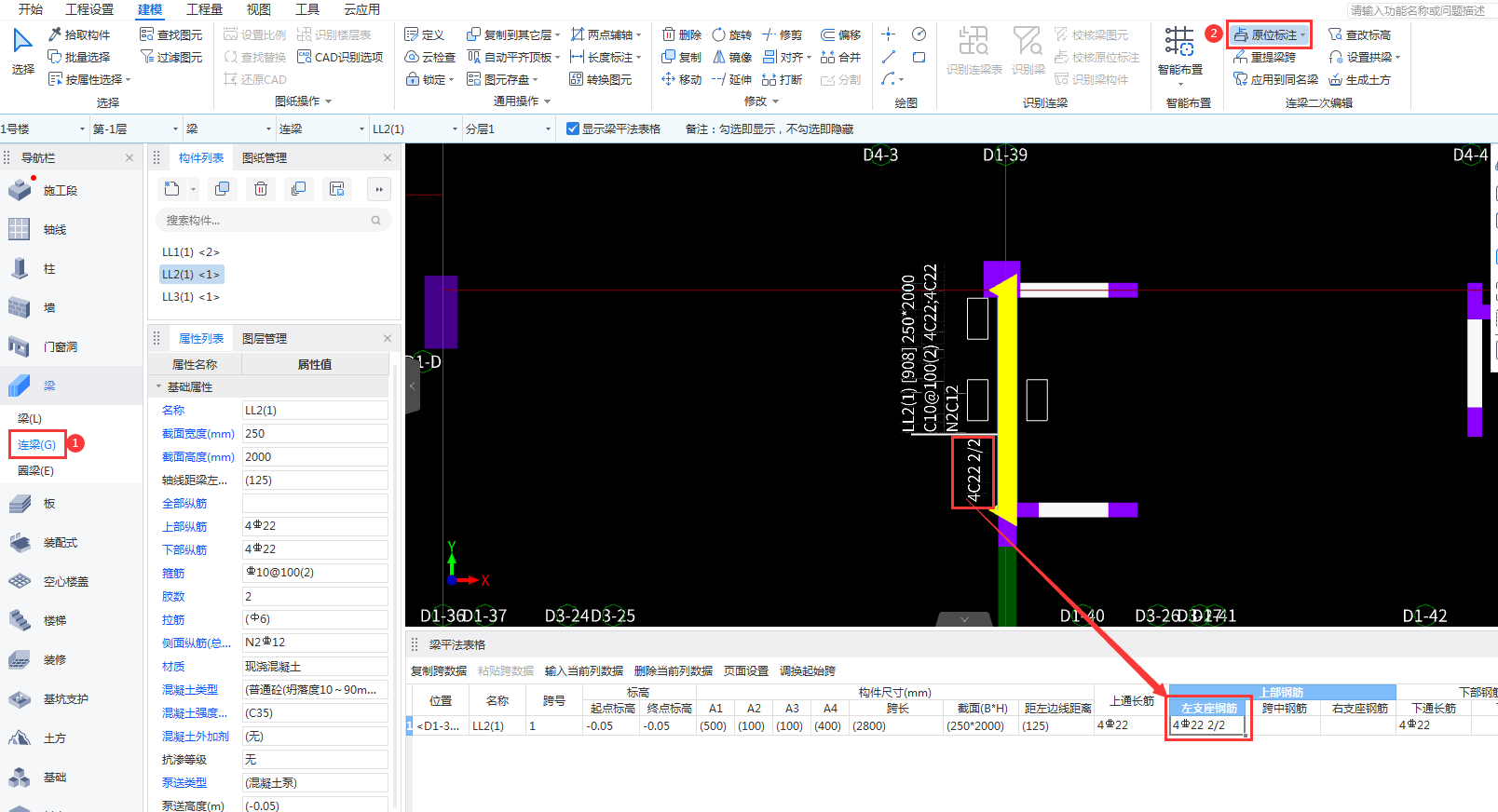Open the 工程量 ribbon tab
The width and height of the screenshot is (1498, 812).
pyautogui.click(x=204, y=9)
